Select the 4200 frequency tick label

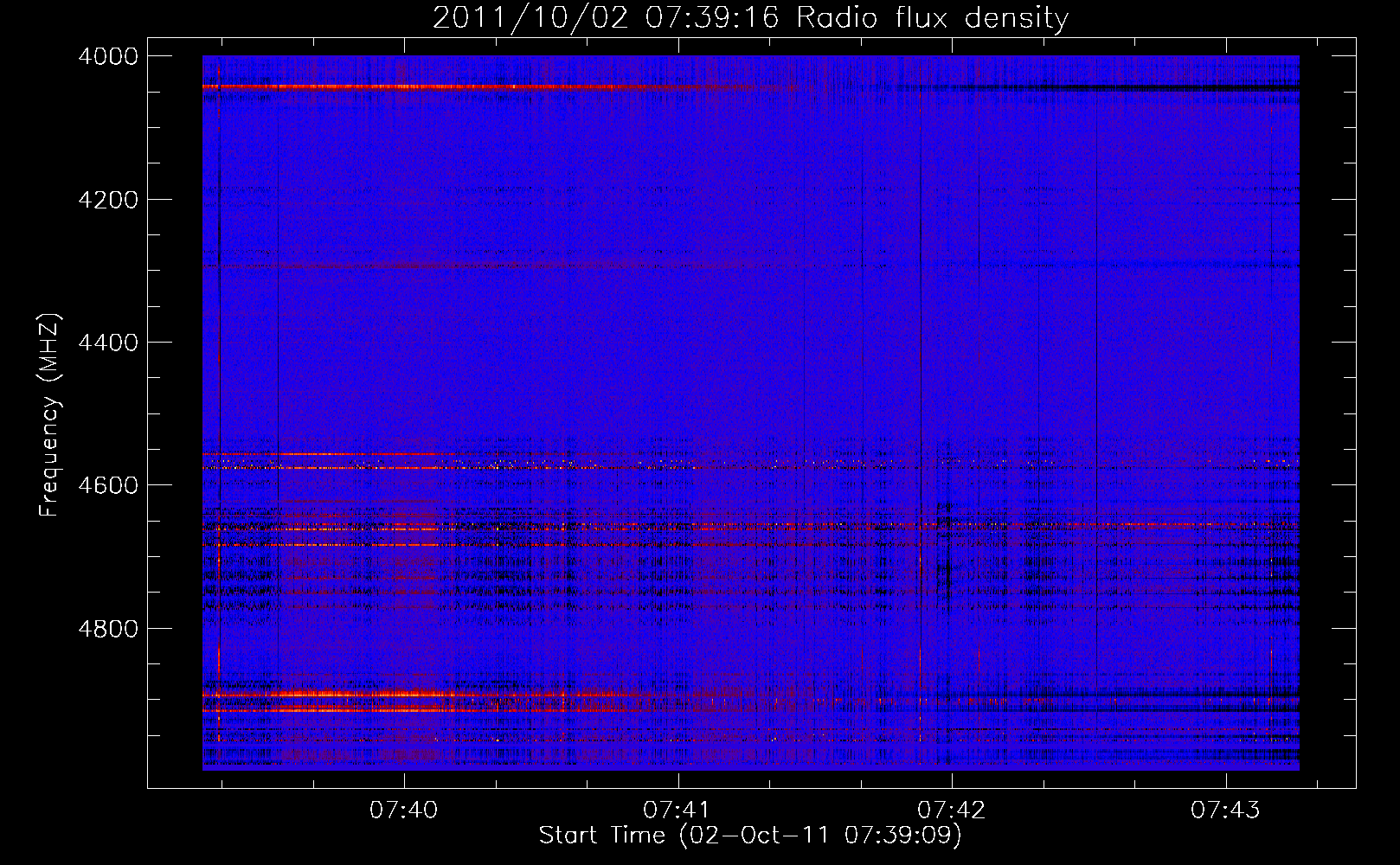pyautogui.click(x=108, y=200)
